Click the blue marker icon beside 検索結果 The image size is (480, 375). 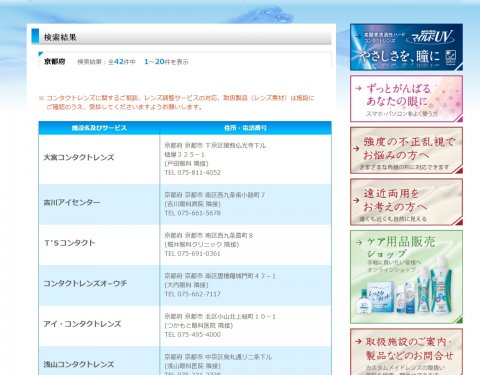coord(35,36)
